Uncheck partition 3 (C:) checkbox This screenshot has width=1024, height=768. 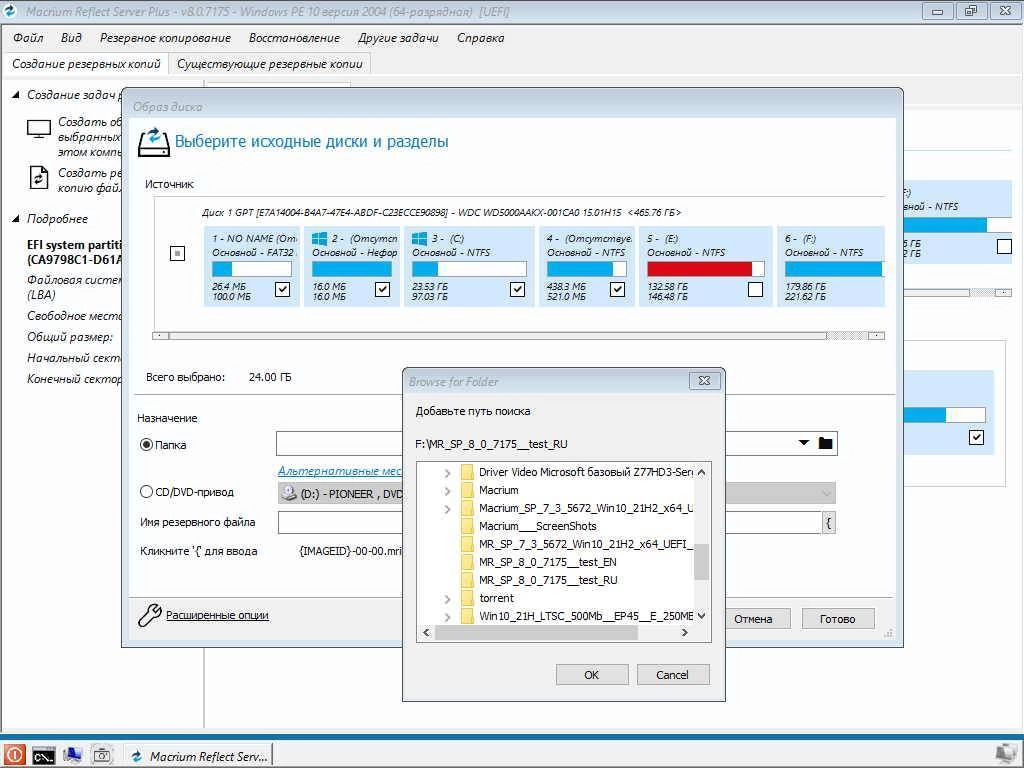tap(517, 289)
